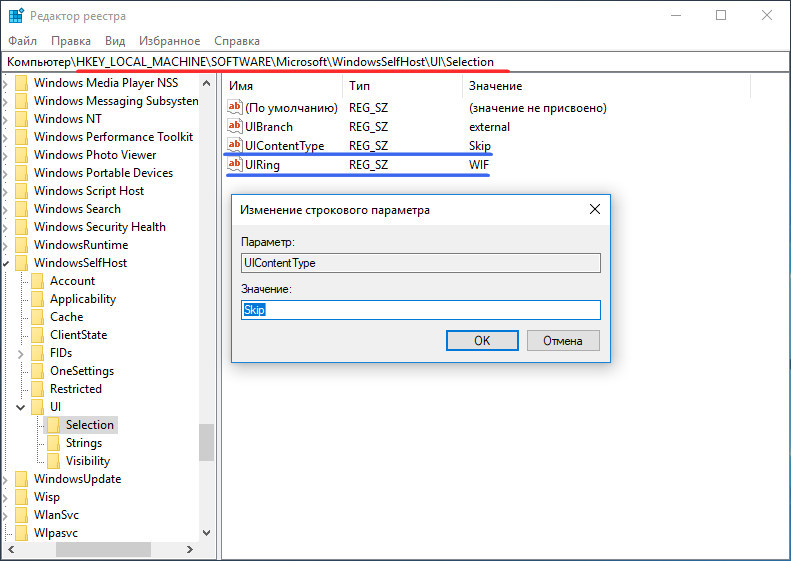Image resolution: width=791 pixels, height=561 pixels.
Task: Collapse the WindowsSelfHost tree node
Action: (x=6, y=263)
